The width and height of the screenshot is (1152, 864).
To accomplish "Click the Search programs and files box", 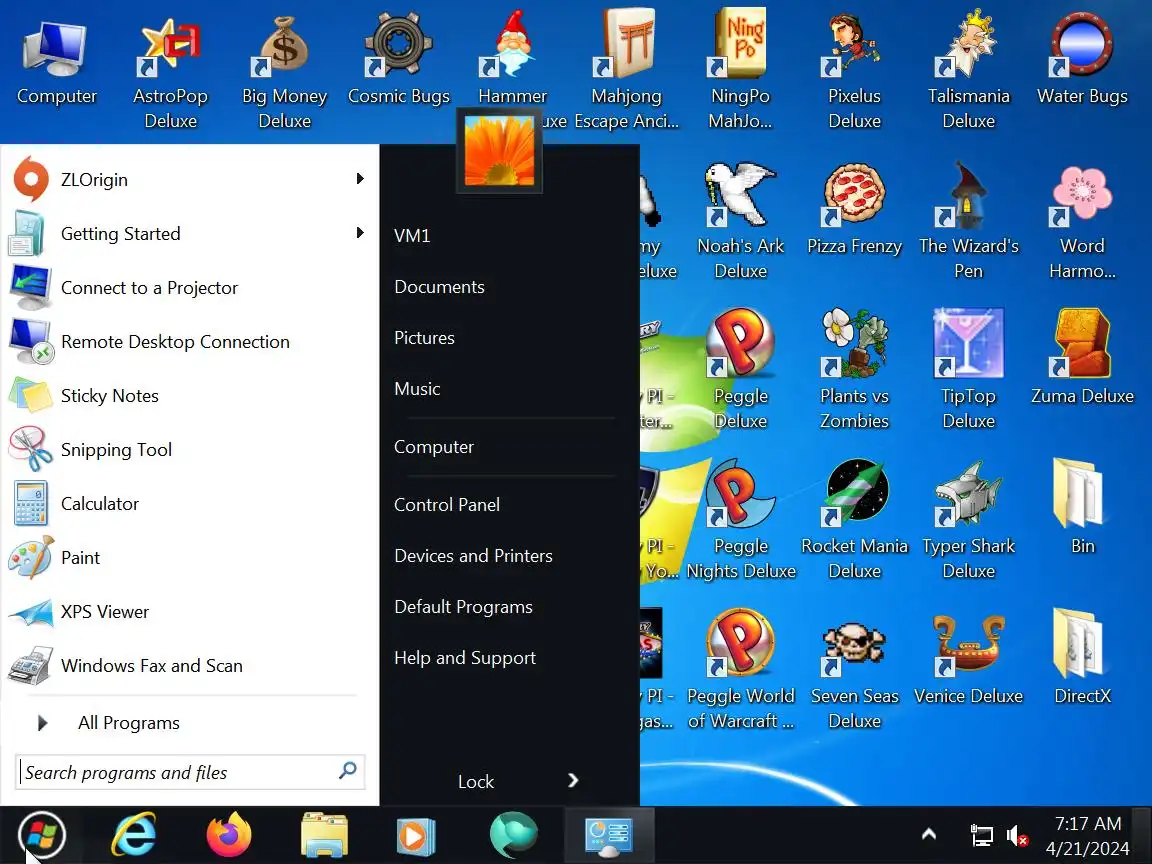I will (x=190, y=772).
